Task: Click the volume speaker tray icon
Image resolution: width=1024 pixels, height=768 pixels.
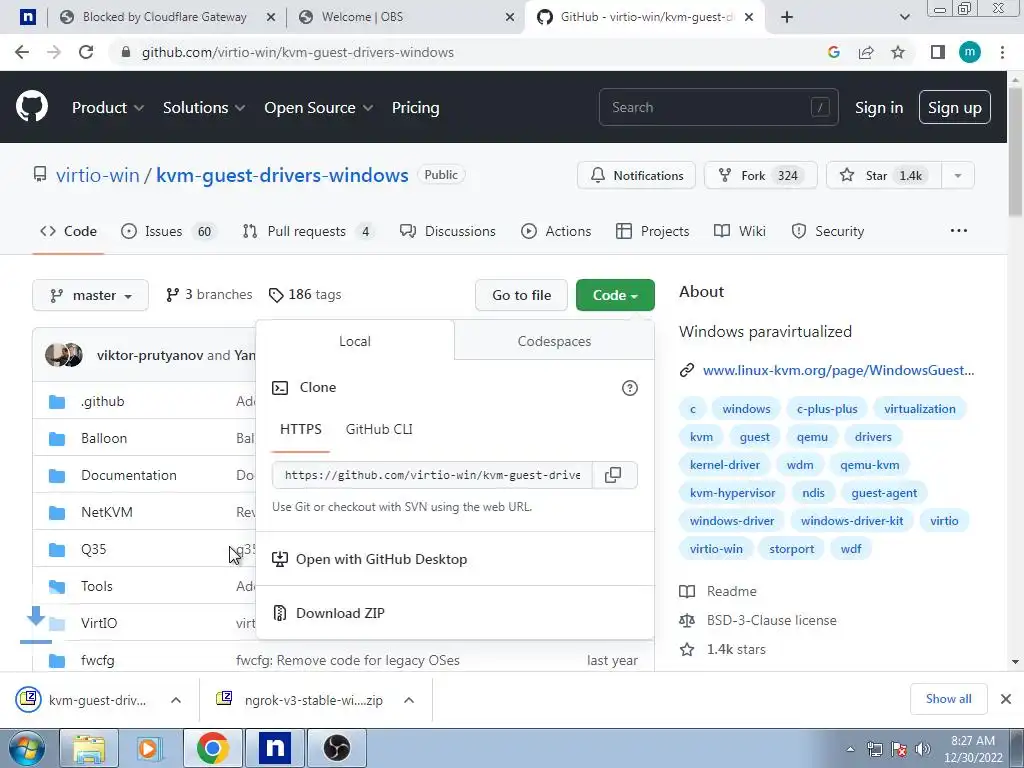Action: 923,749
